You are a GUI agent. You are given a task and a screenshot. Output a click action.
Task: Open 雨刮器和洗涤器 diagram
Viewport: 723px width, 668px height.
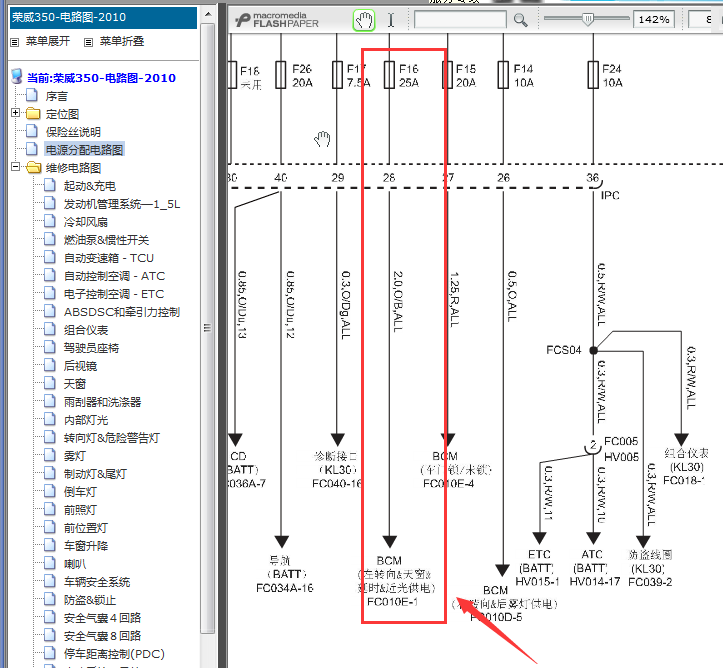[x=102, y=402]
